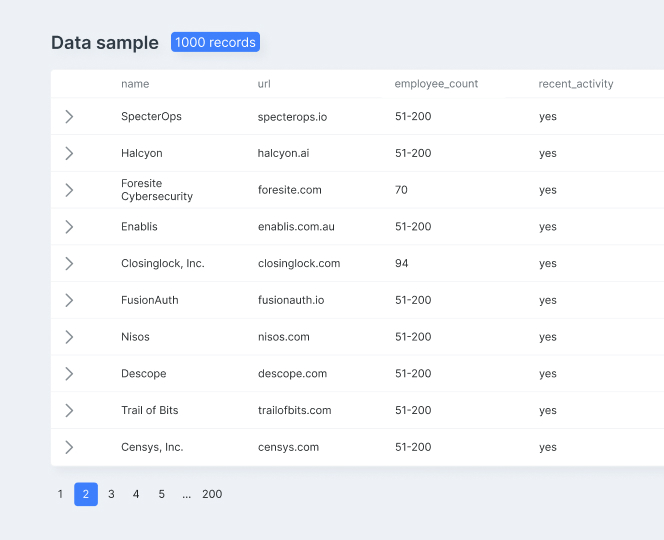Screen dimensions: 664x540
Task: Click the pagination ellipsis
Action: tap(186, 494)
